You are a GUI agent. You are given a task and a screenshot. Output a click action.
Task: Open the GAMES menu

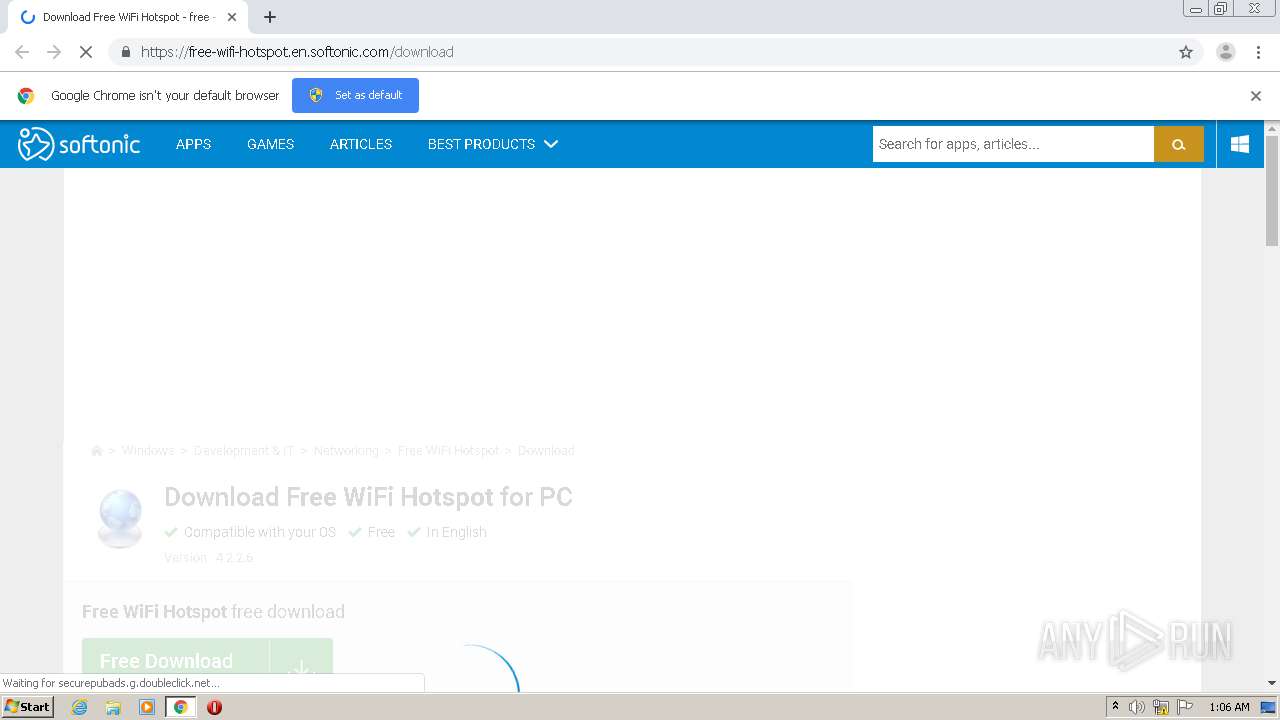270,144
